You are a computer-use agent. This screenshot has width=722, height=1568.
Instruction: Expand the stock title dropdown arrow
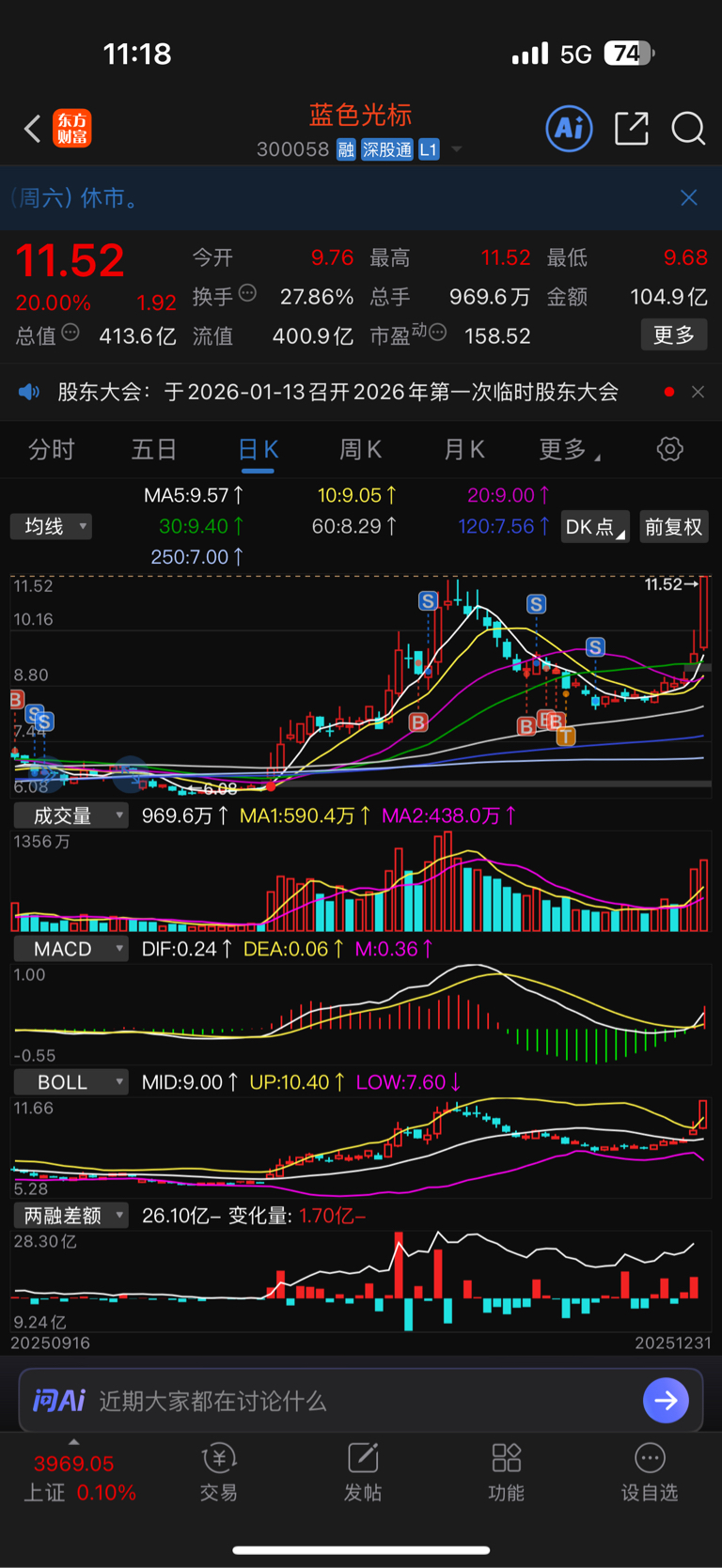[x=457, y=149]
